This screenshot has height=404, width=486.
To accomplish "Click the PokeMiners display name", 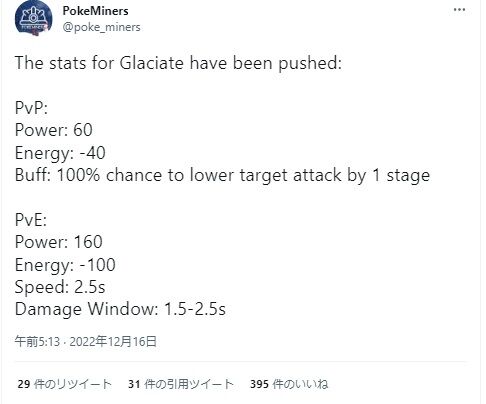I will (95, 11).
